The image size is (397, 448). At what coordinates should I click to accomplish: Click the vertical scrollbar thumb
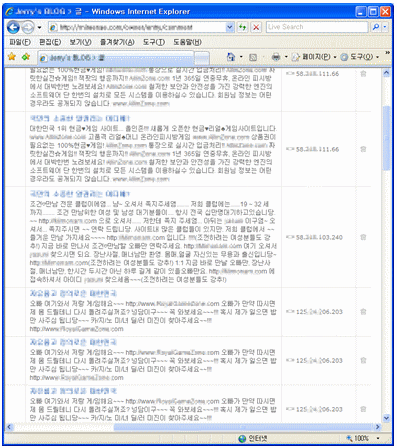tap(386, 138)
